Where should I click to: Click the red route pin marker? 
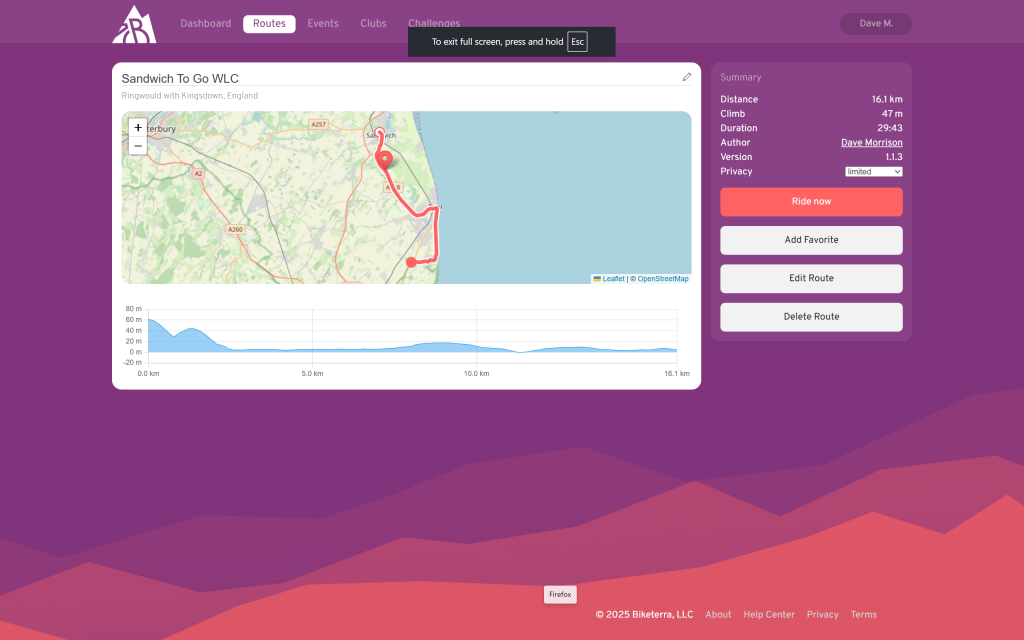(x=384, y=158)
